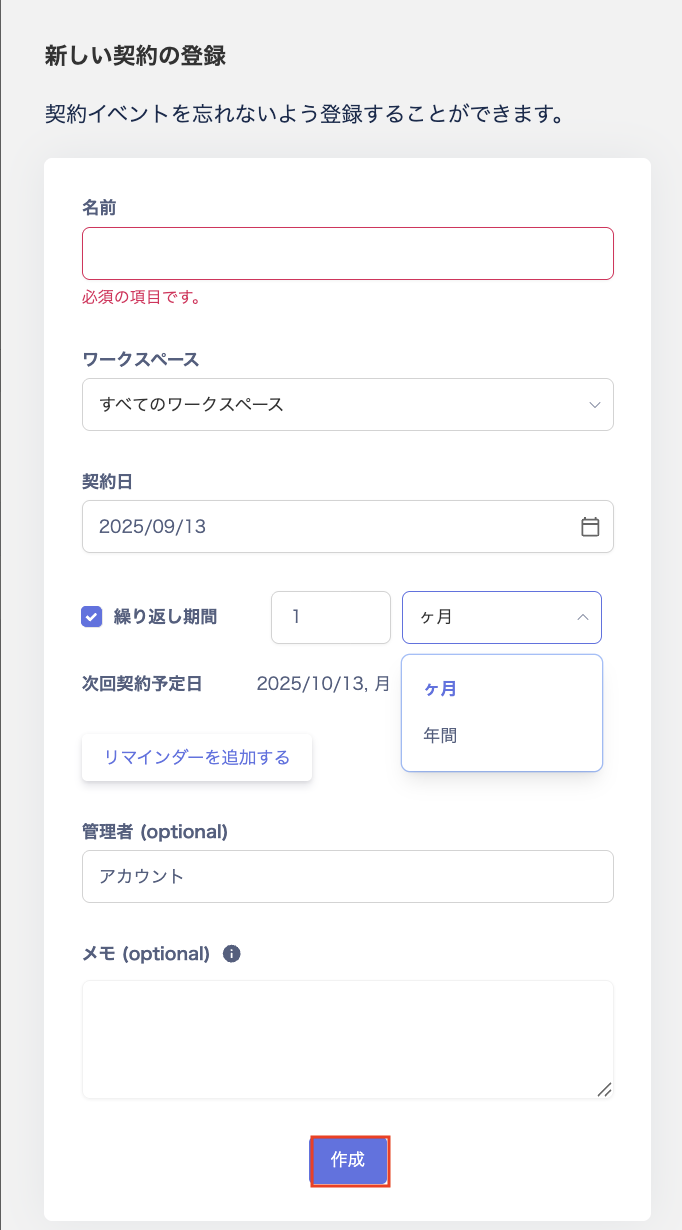Choose 年間 from the dropdown list
The height and width of the screenshot is (1230, 682).
[441, 735]
